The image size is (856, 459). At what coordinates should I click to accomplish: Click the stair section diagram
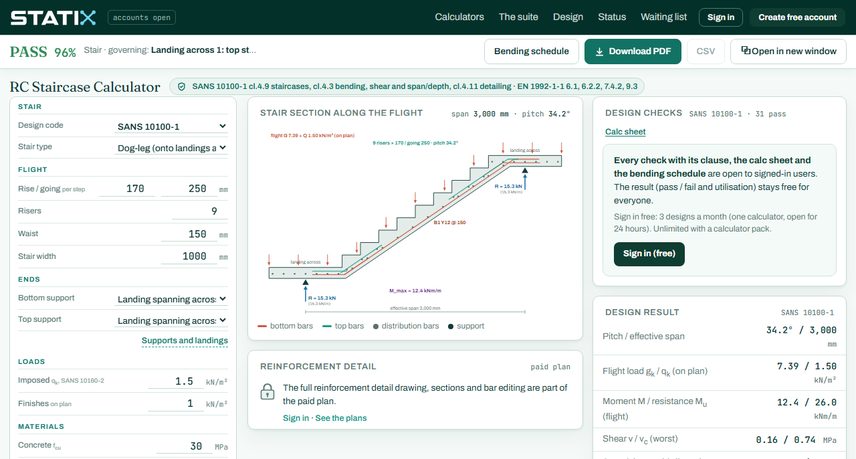pyautogui.click(x=415, y=221)
